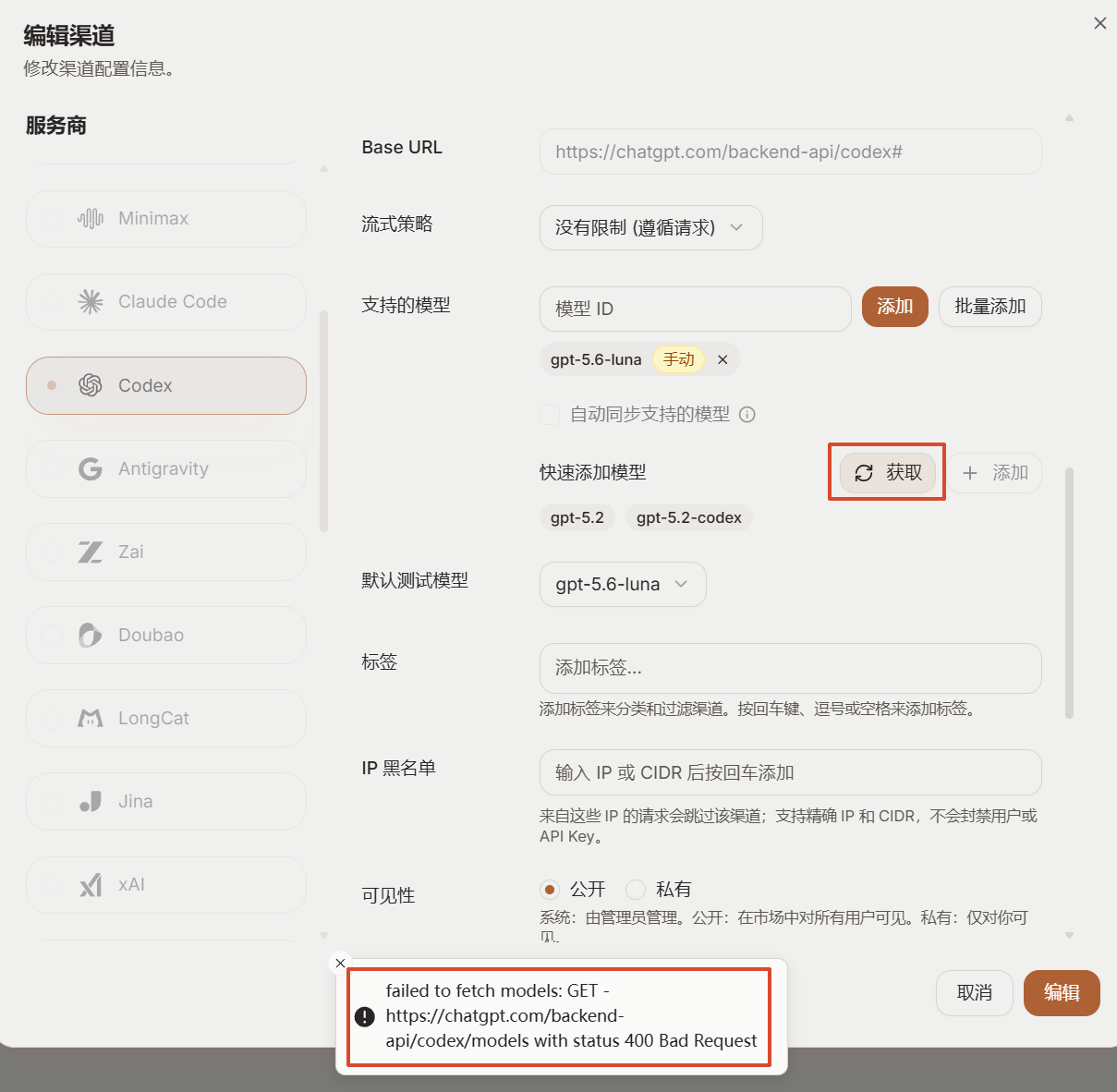Open the 流式策略 dropdown

click(650, 227)
